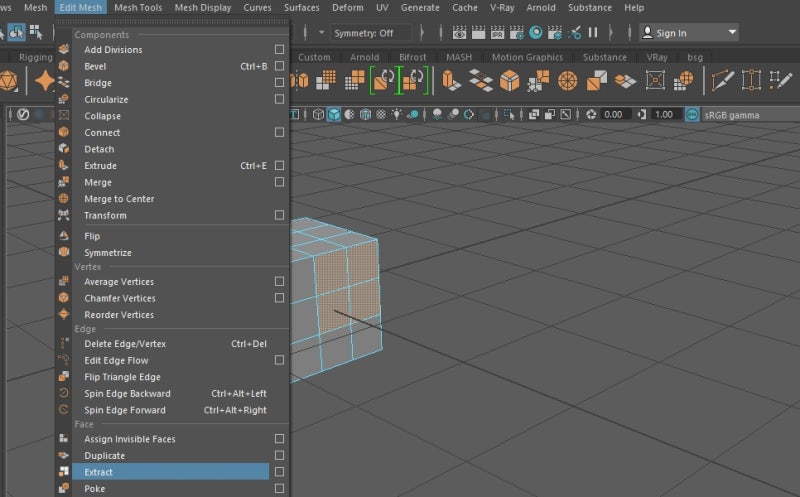Click the Extrude shelf icon
The image size is (800, 497).
tap(451, 81)
